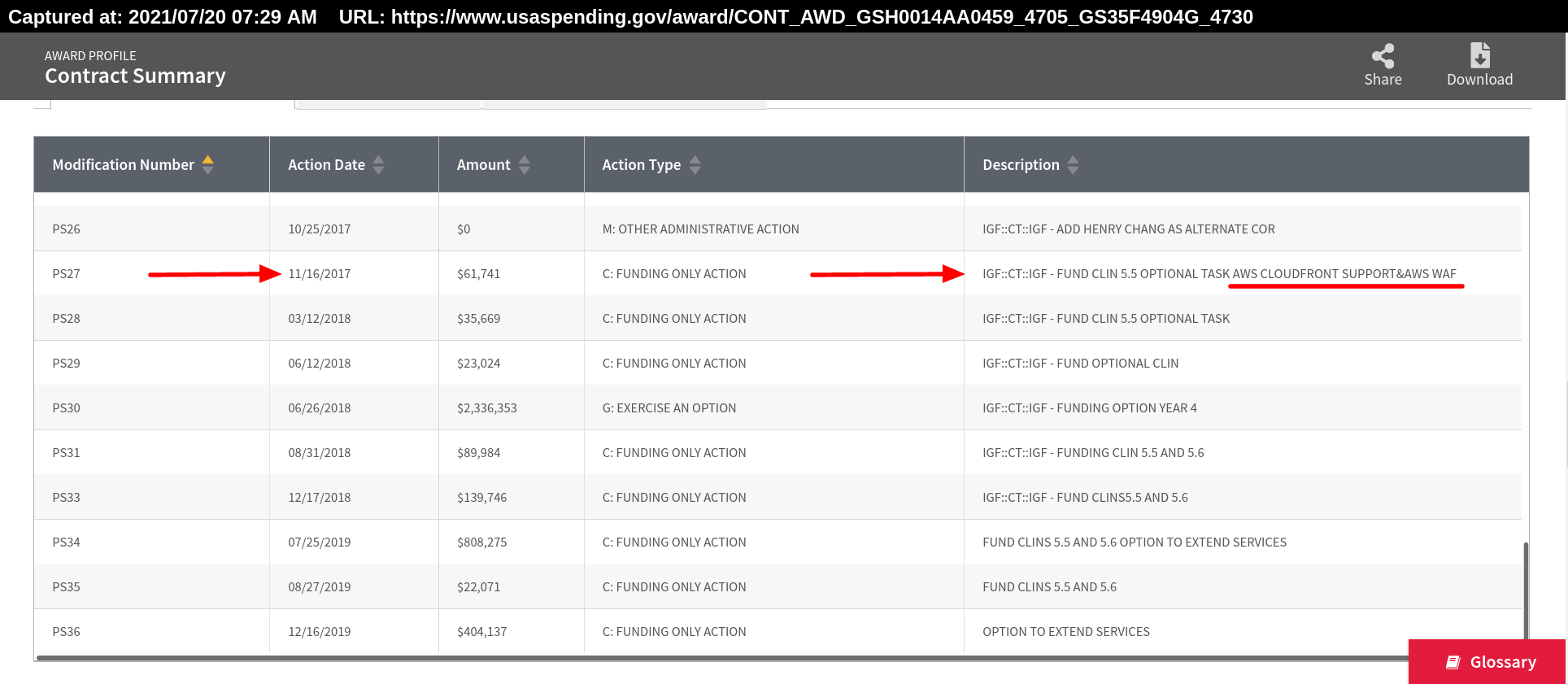The height and width of the screenshot is (684, 1568).
Task: Click the Amount column header label
Action: pos(483,165)
